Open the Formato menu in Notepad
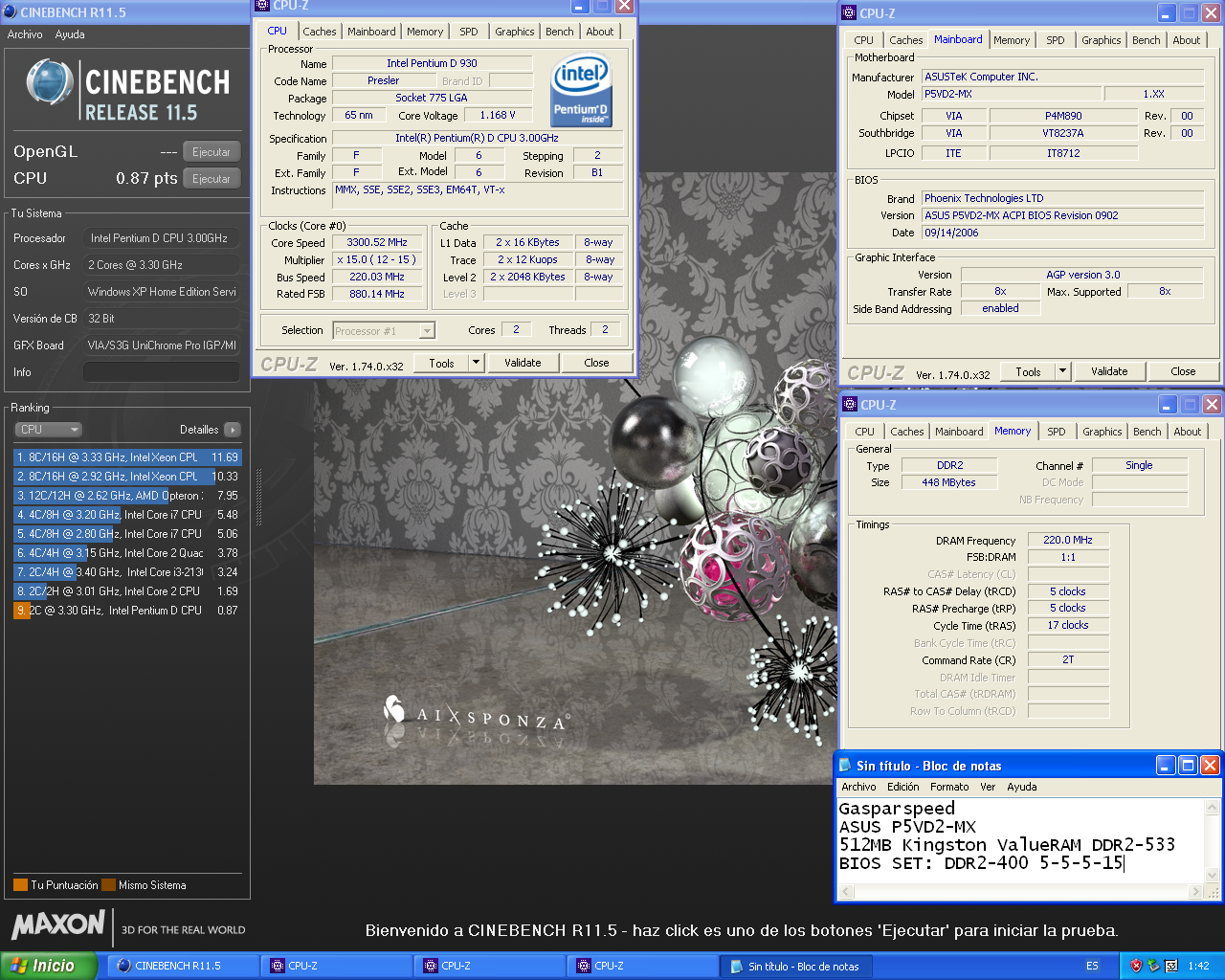This screenshot has width=1225, height=980. tap(949, 787)
